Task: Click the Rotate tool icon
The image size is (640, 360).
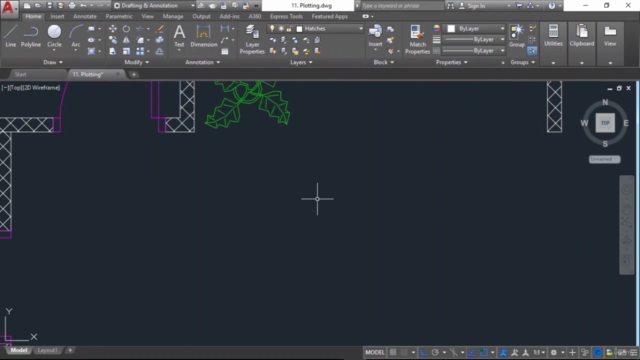Action: click(126, 29)
